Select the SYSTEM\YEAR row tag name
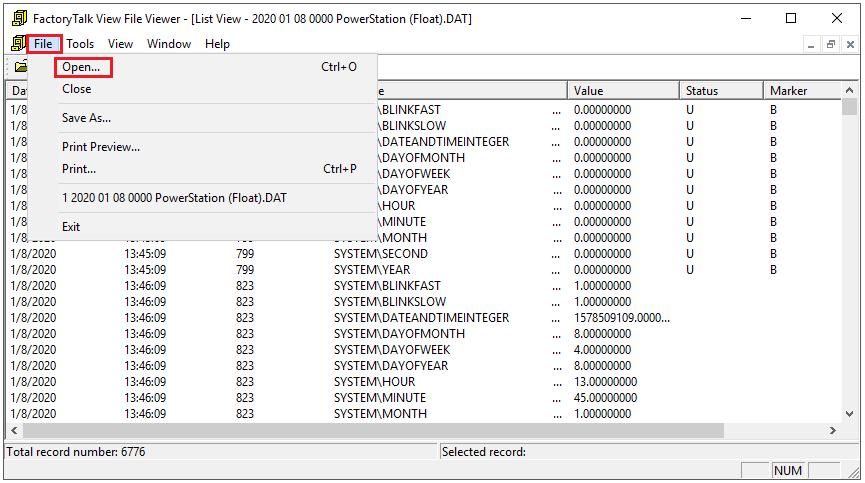The image size is (865, 483). point(372,270)
